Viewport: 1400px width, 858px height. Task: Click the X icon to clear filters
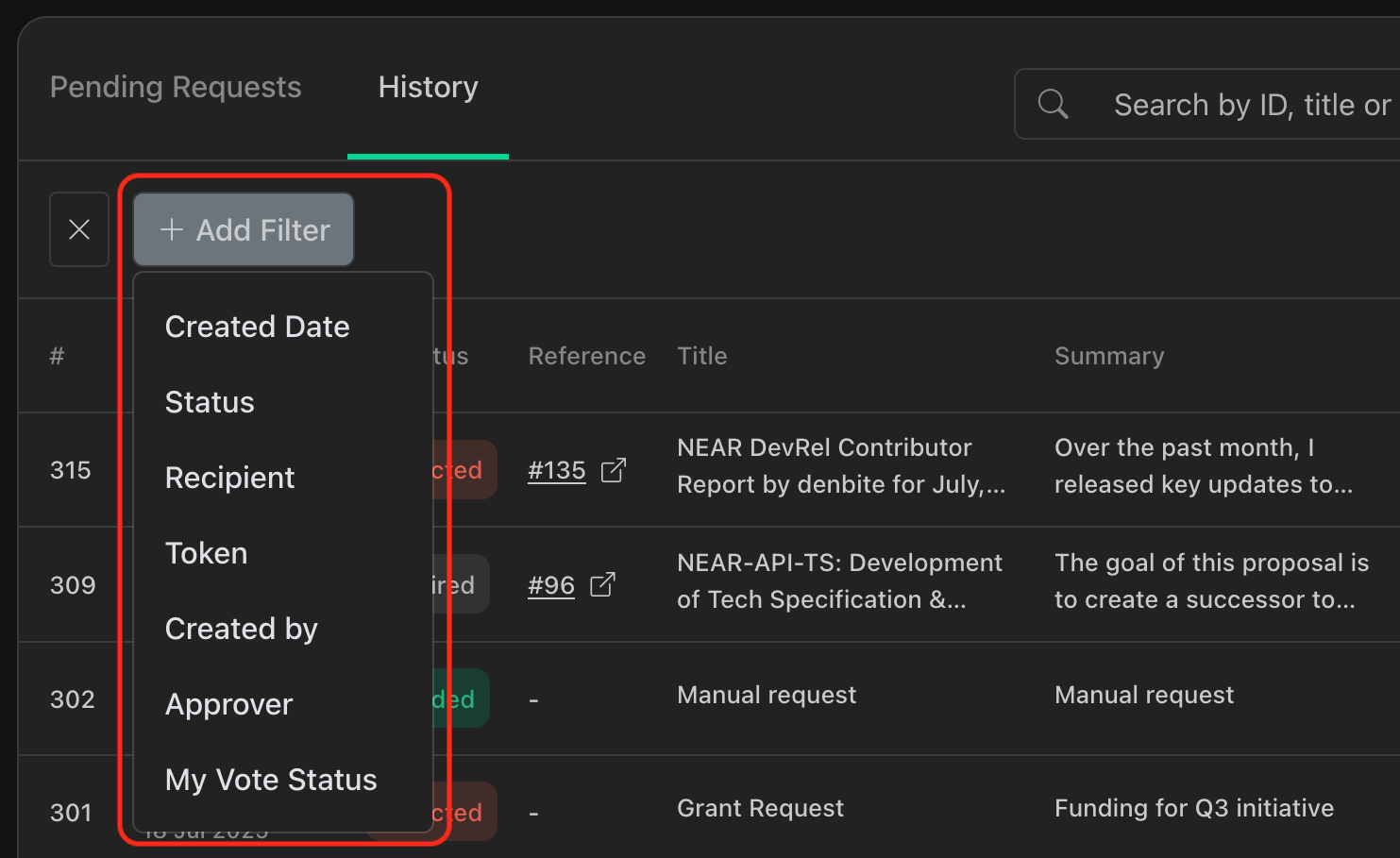point(79,229)
